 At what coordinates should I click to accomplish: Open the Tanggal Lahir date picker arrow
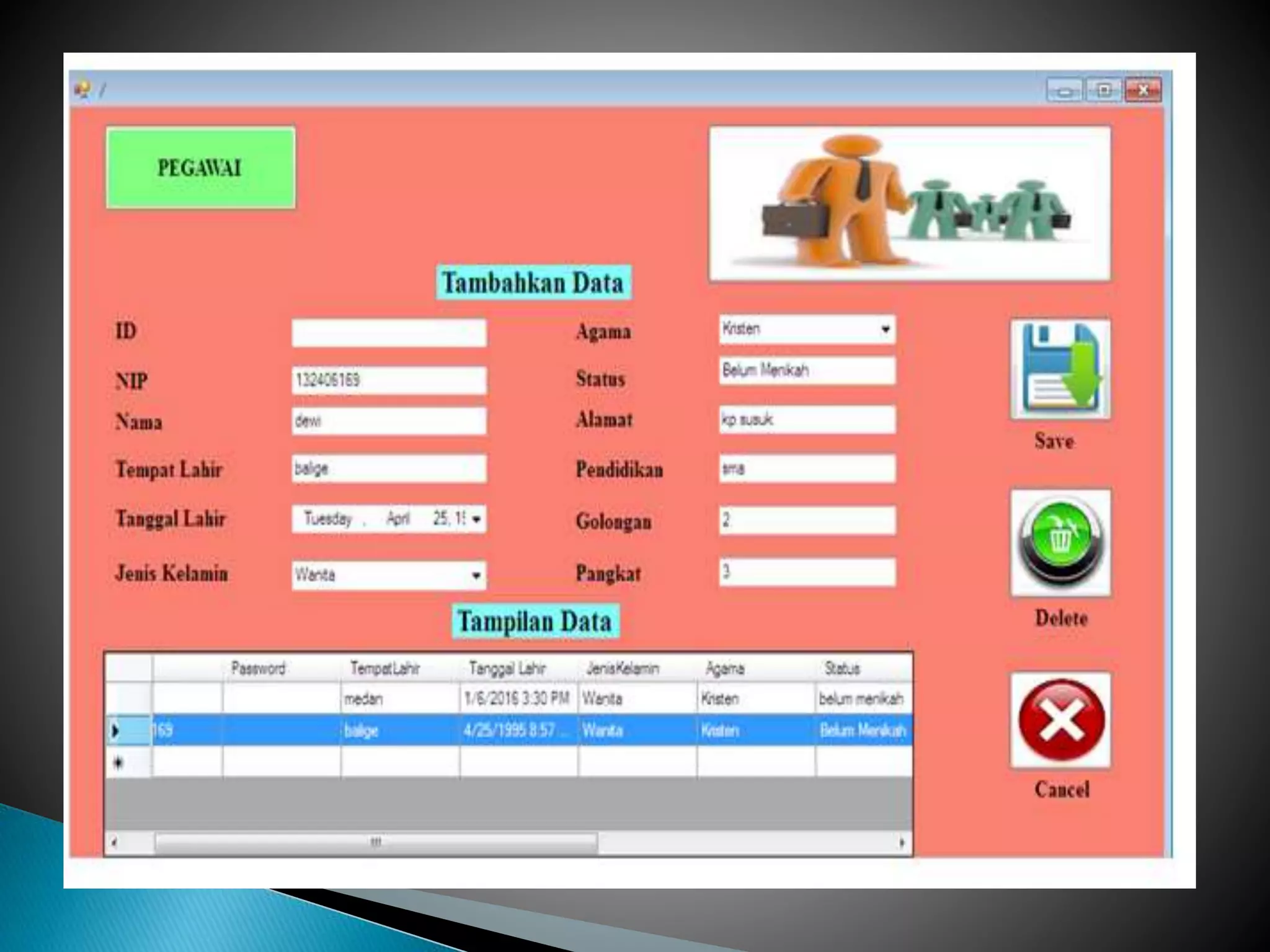476,519
